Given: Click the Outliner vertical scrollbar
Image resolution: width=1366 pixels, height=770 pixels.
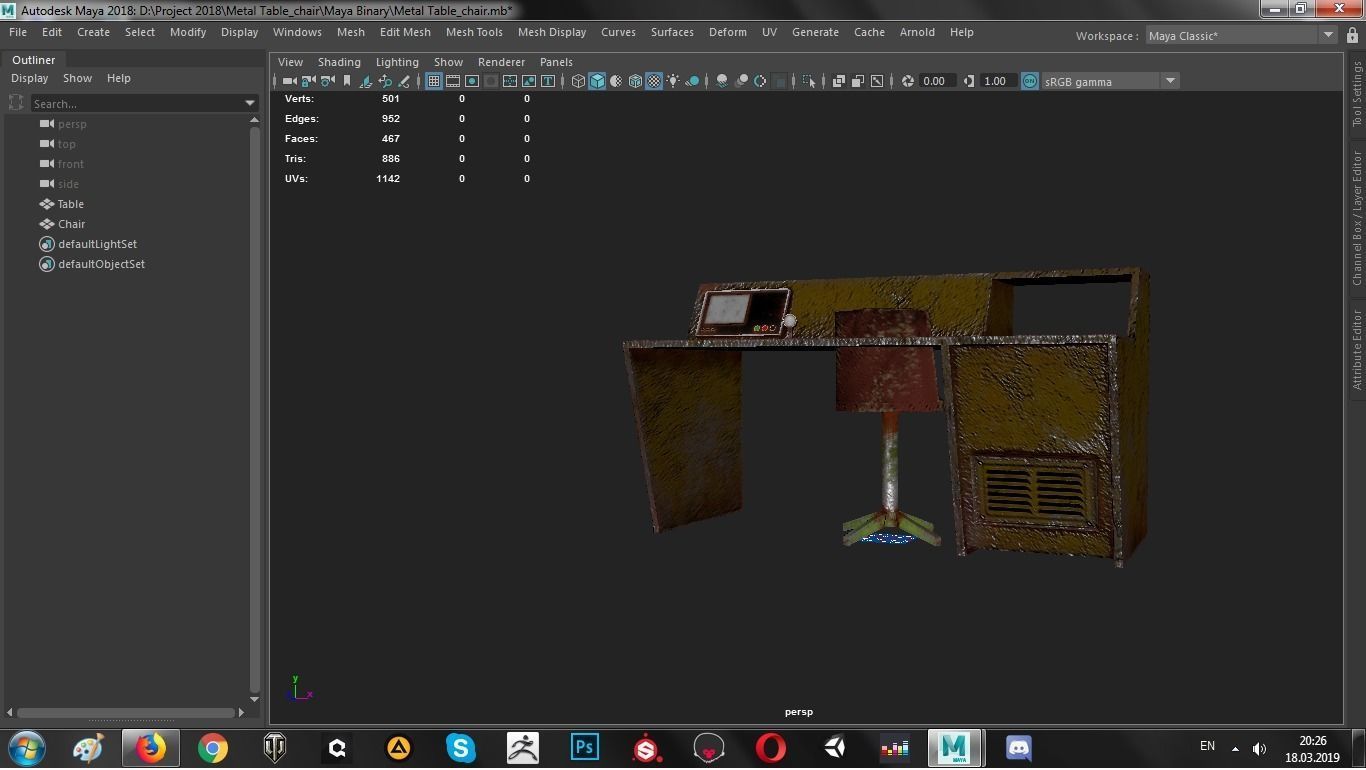Looking at the screenshot, I should pyautogui.click(x=254, y=409).
